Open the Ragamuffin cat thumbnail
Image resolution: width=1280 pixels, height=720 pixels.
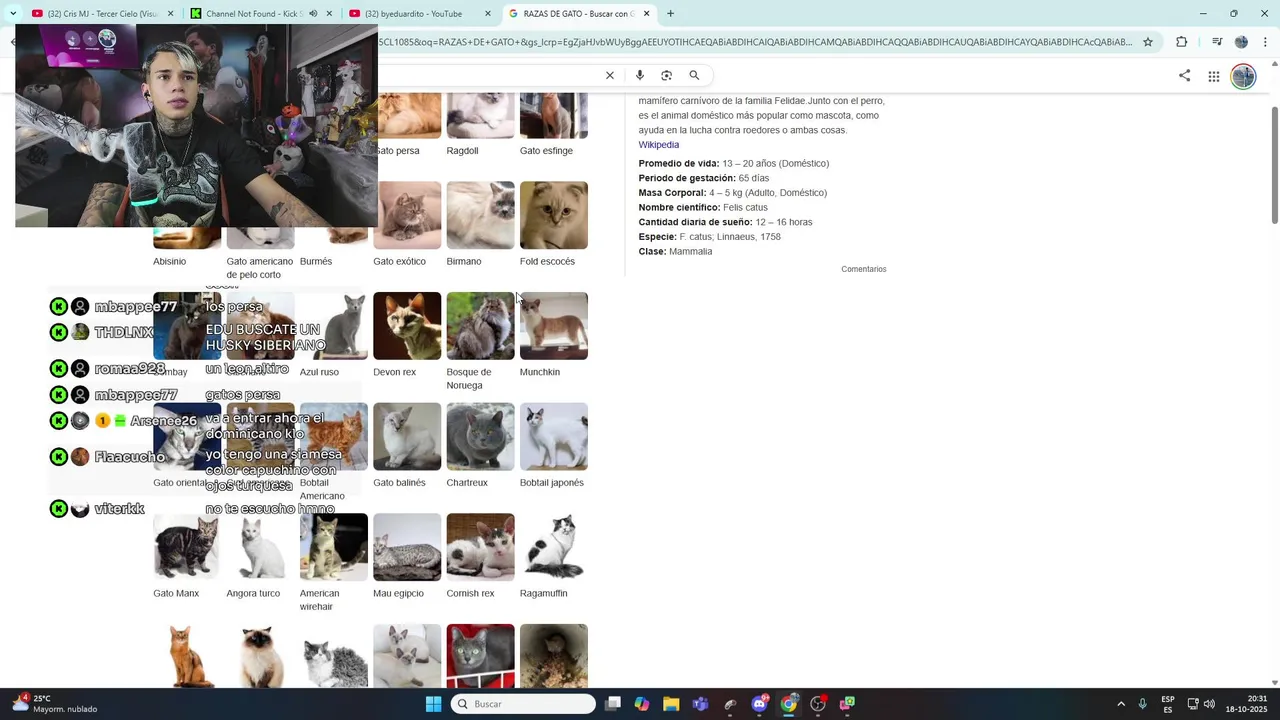[x=554, y=547]
